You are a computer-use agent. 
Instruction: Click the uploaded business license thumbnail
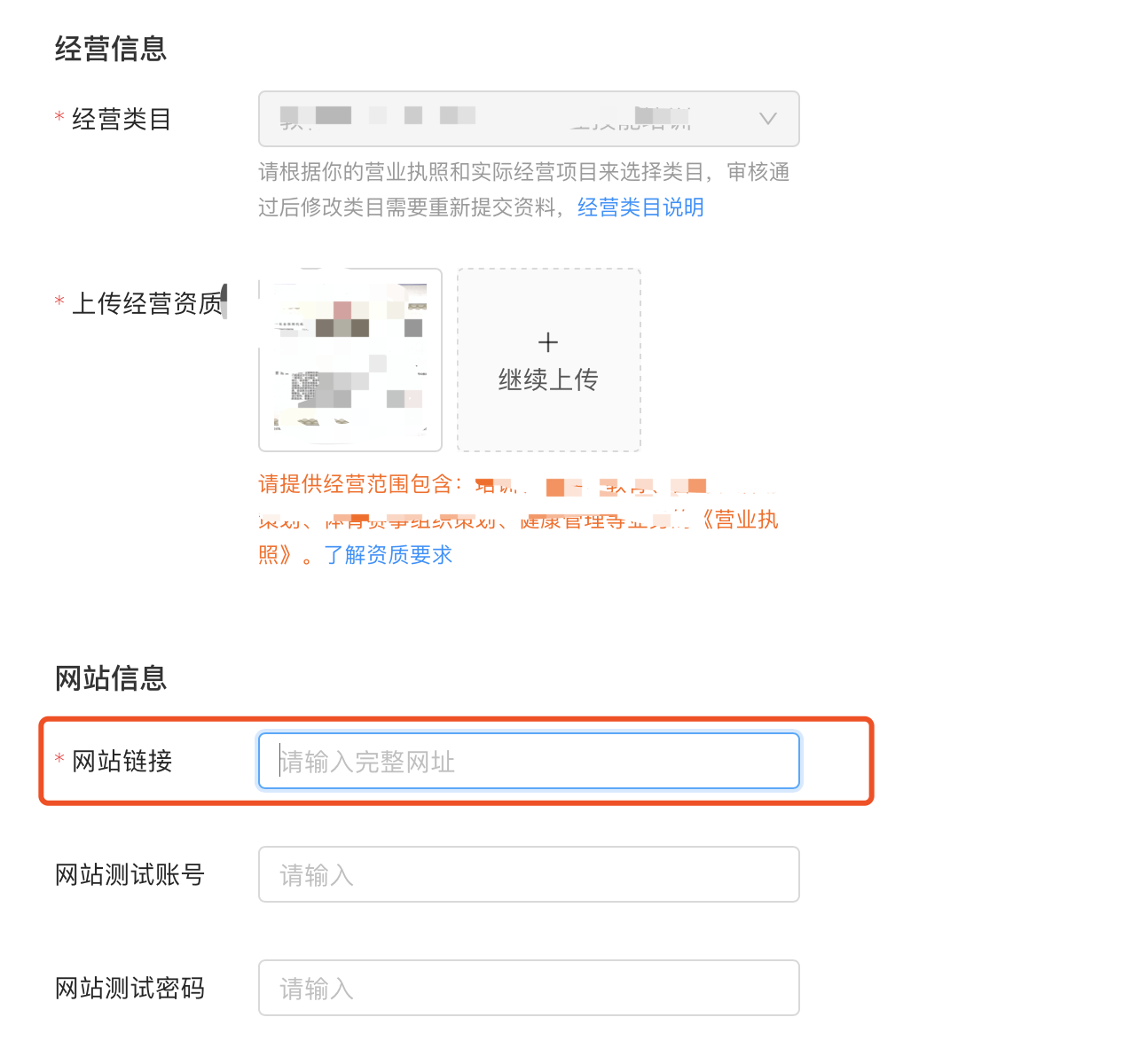coord(349,359)
